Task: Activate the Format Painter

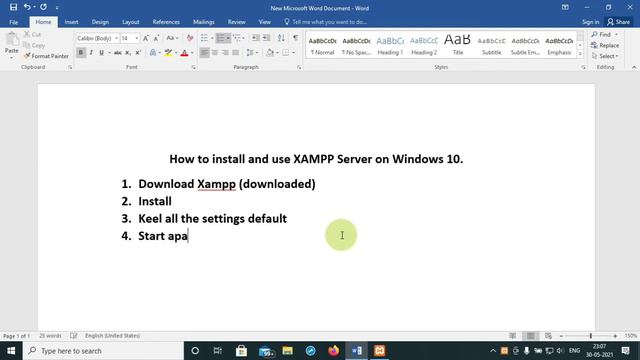Action: (46, 56)
